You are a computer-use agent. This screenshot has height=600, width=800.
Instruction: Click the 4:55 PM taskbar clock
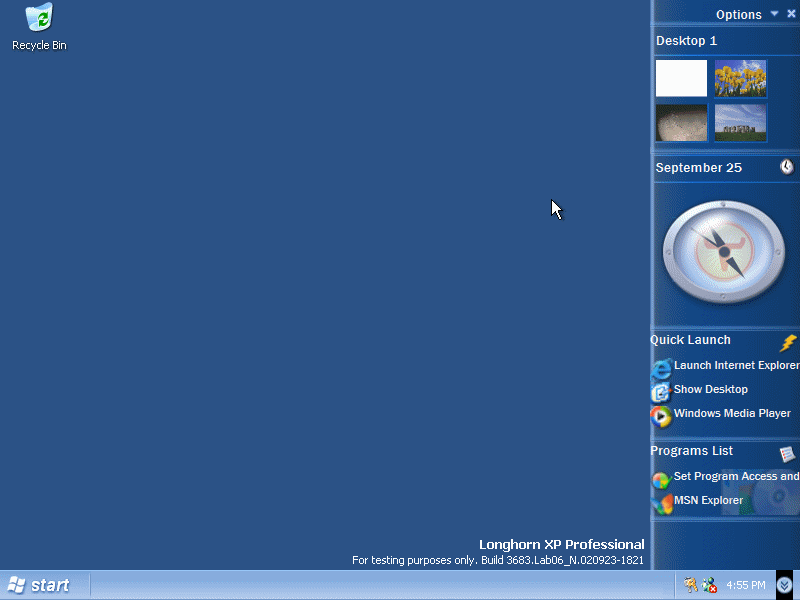tap(745, 585)
